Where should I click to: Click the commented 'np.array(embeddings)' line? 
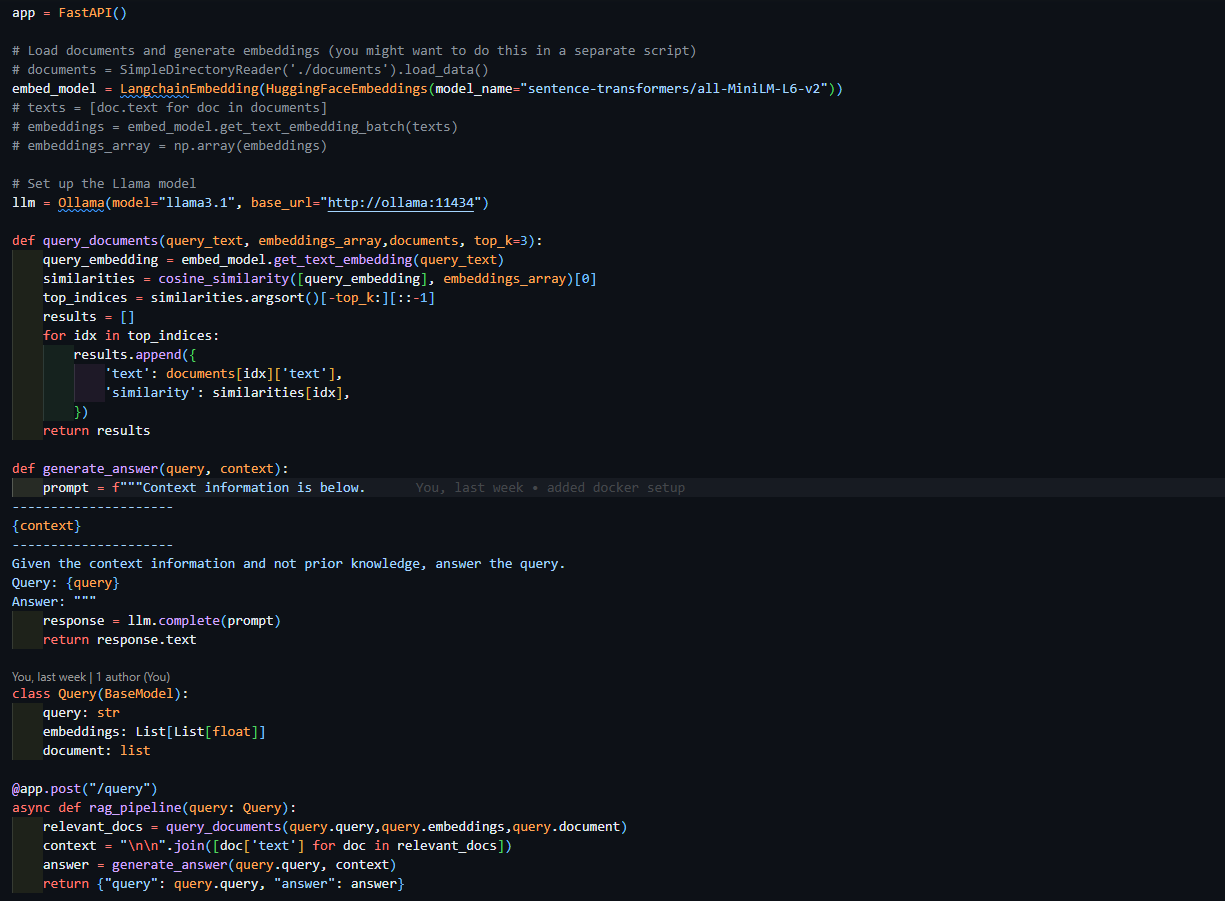[169, 146]
